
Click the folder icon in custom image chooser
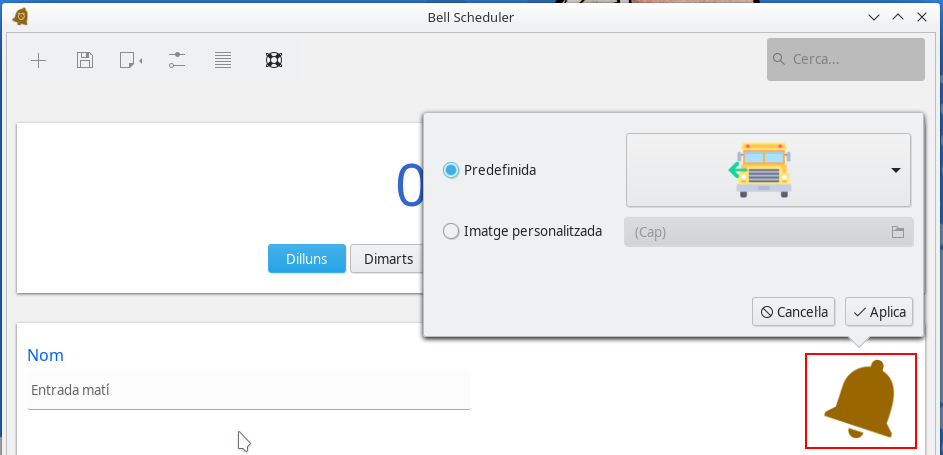tap(898, 232)
